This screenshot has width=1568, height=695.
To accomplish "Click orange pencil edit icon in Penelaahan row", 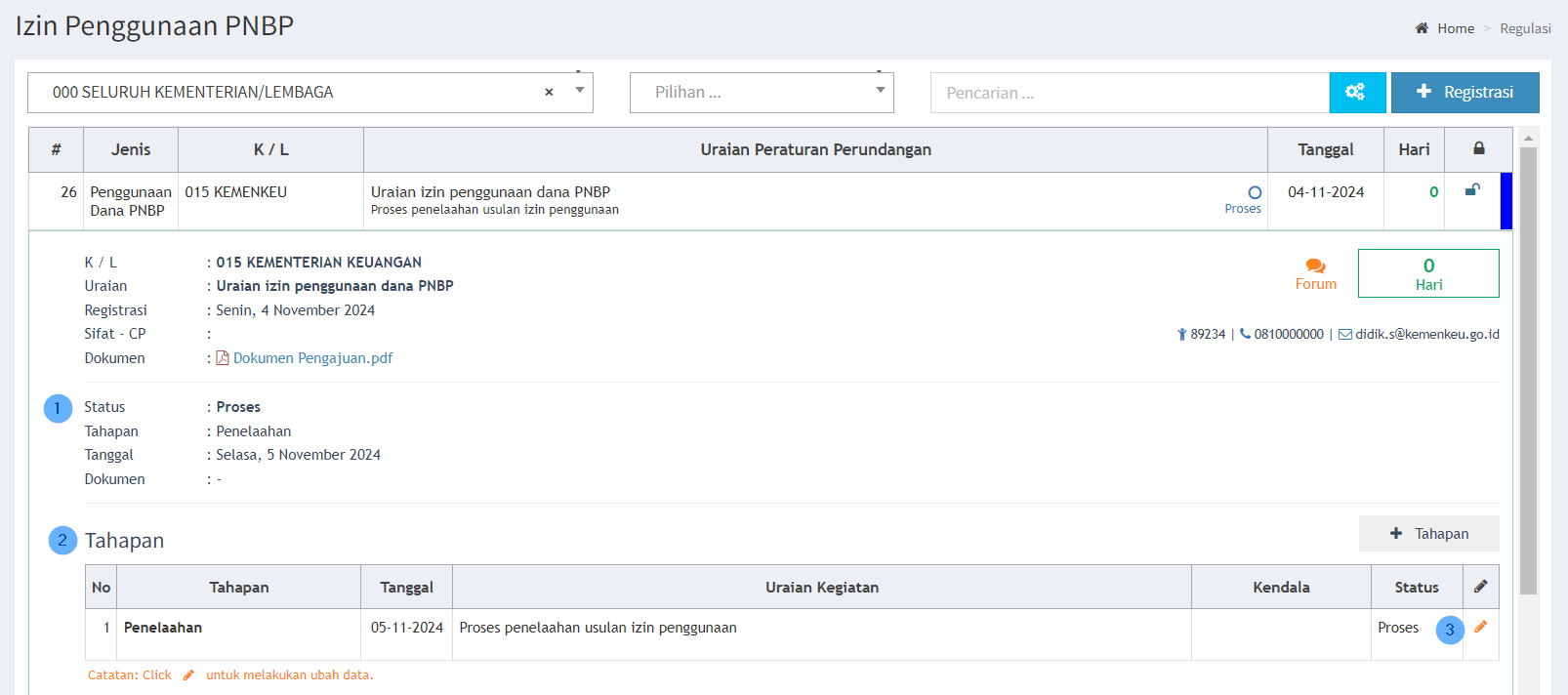I will [1480, 628].
